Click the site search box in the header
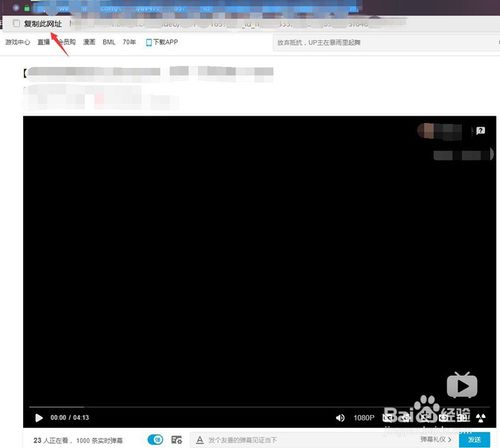 (385, 42)
